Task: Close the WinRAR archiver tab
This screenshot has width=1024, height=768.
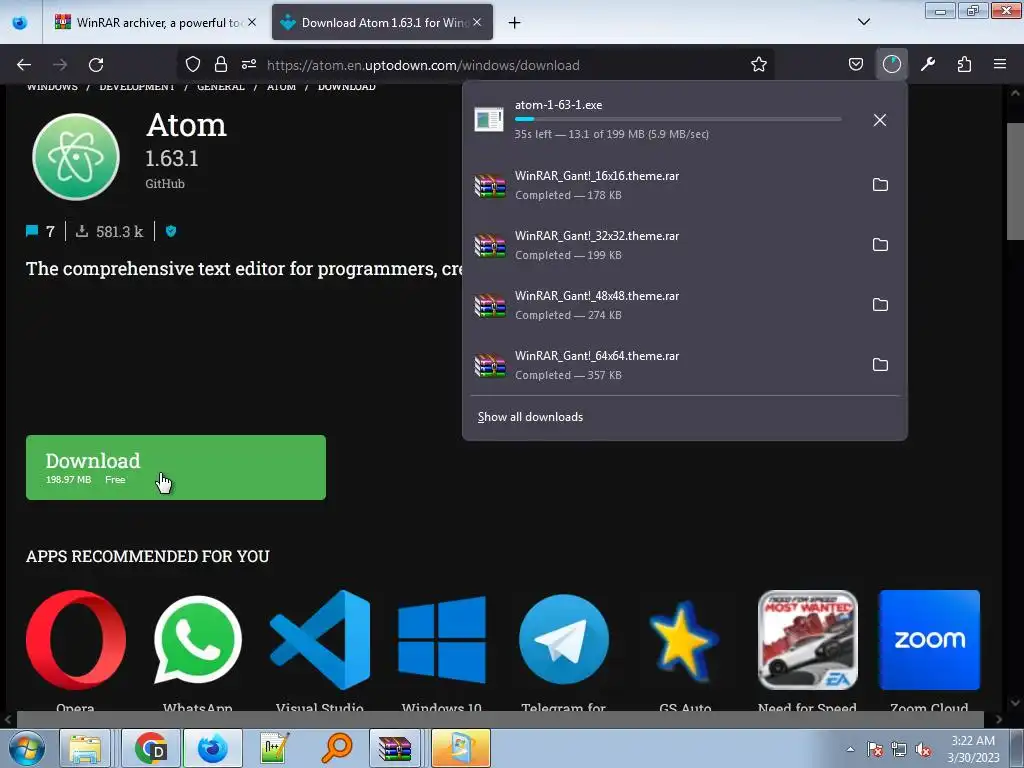Action: (x=252, y=22)
